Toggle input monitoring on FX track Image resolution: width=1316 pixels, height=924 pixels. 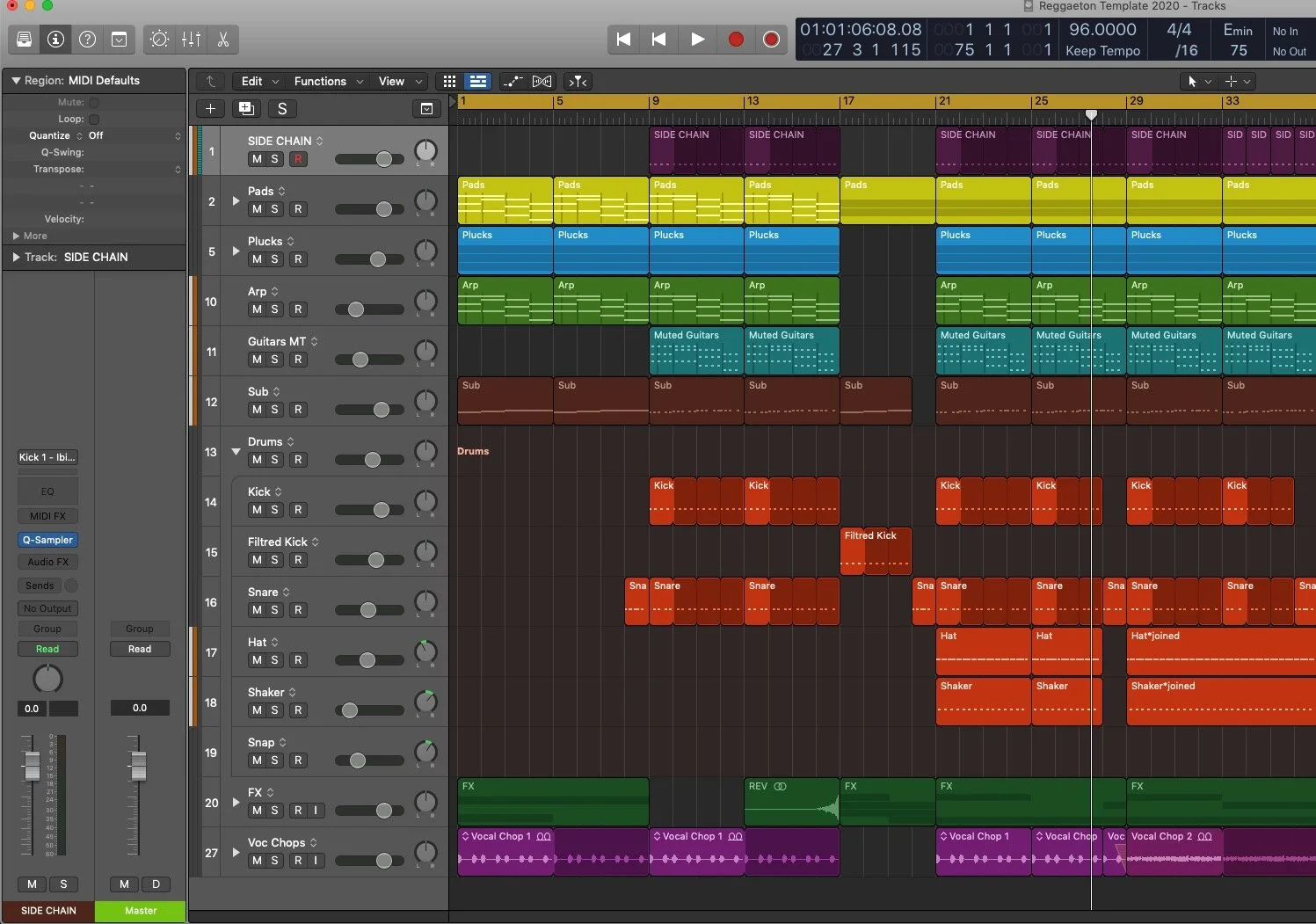316,811
